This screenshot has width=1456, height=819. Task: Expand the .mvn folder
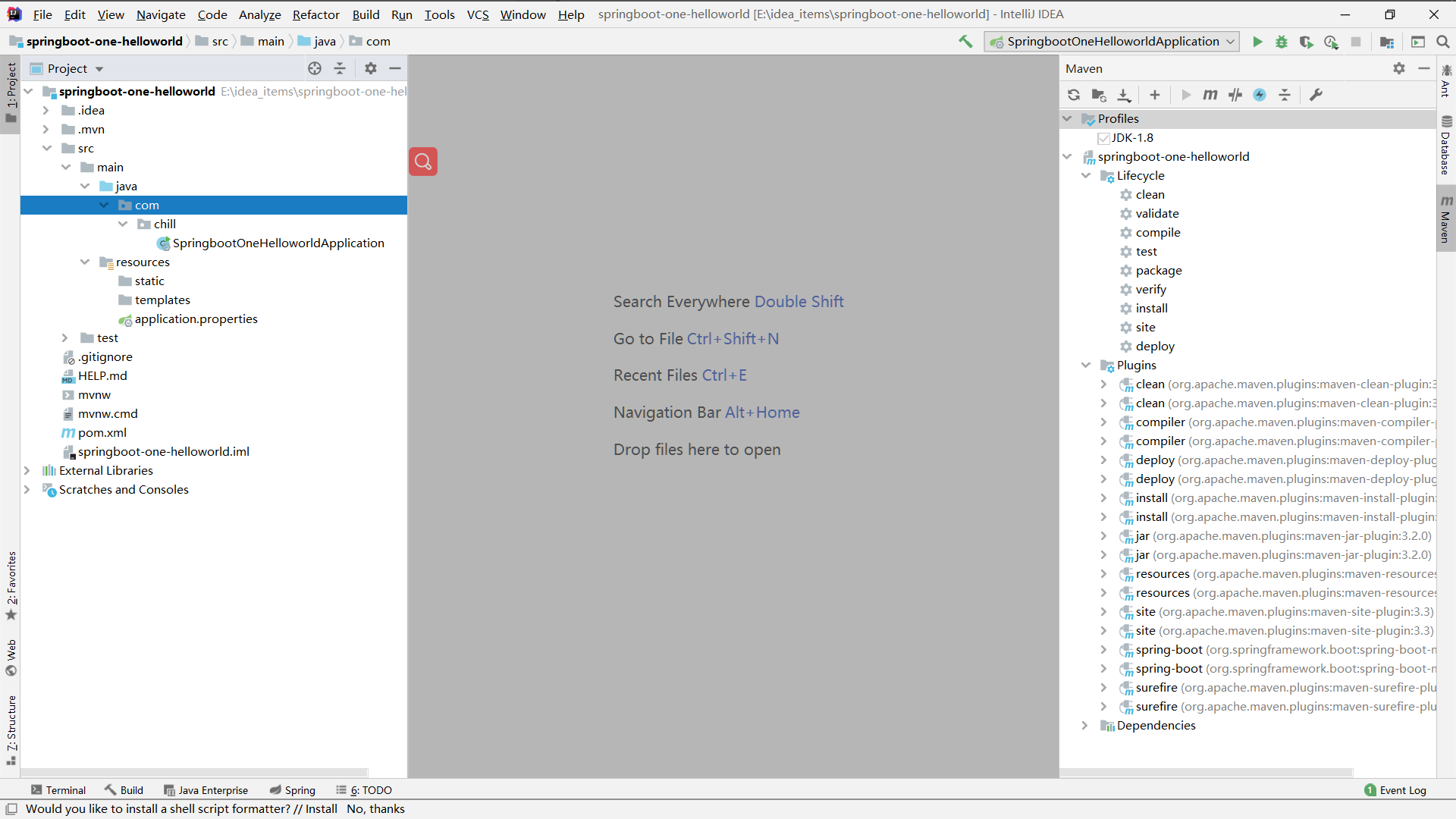tap(46, 129)
